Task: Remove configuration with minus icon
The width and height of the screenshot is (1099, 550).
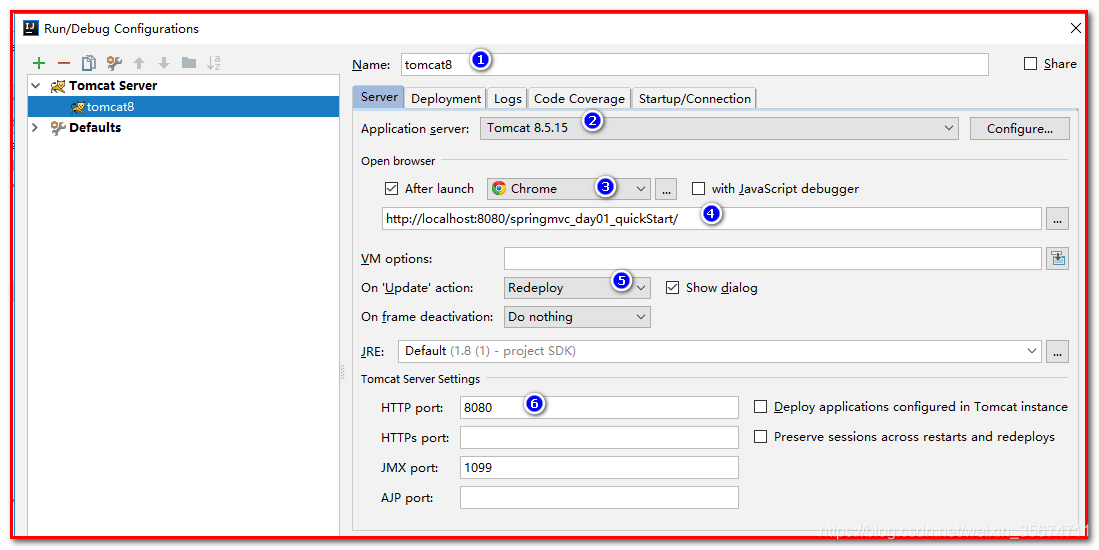Action: [64, 63]
